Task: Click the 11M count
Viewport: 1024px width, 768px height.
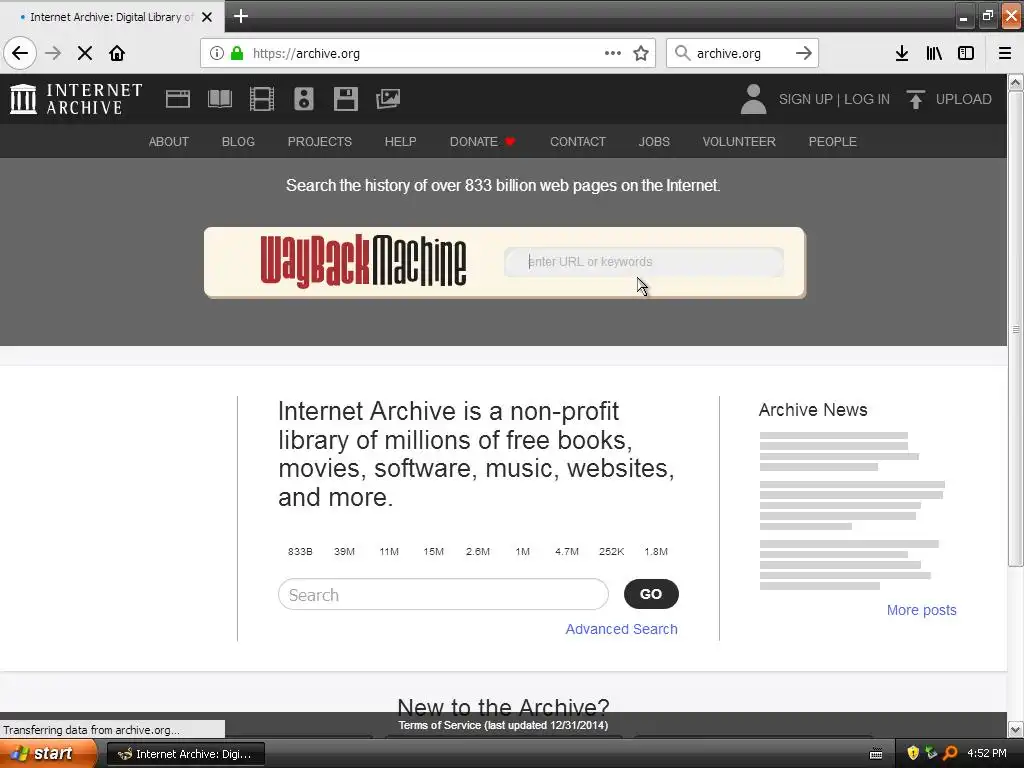Action: tap(389, 551)
